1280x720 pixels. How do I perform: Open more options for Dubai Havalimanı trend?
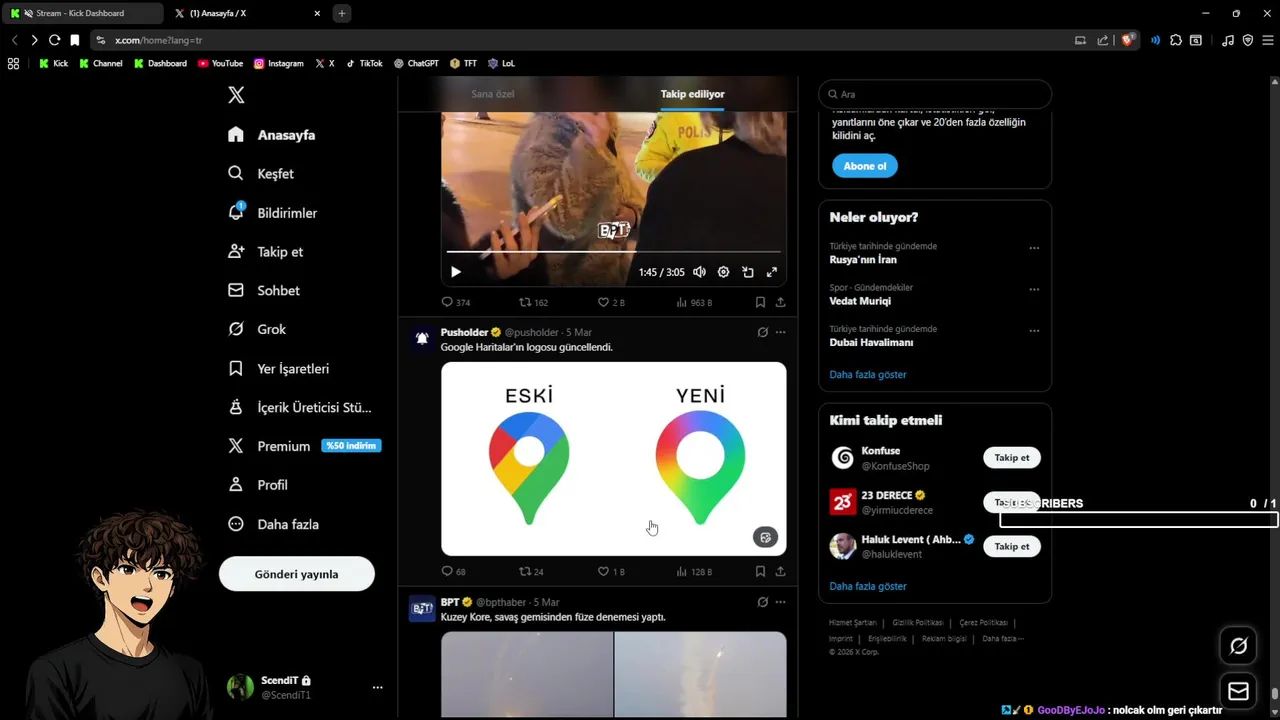[1034, 331]
